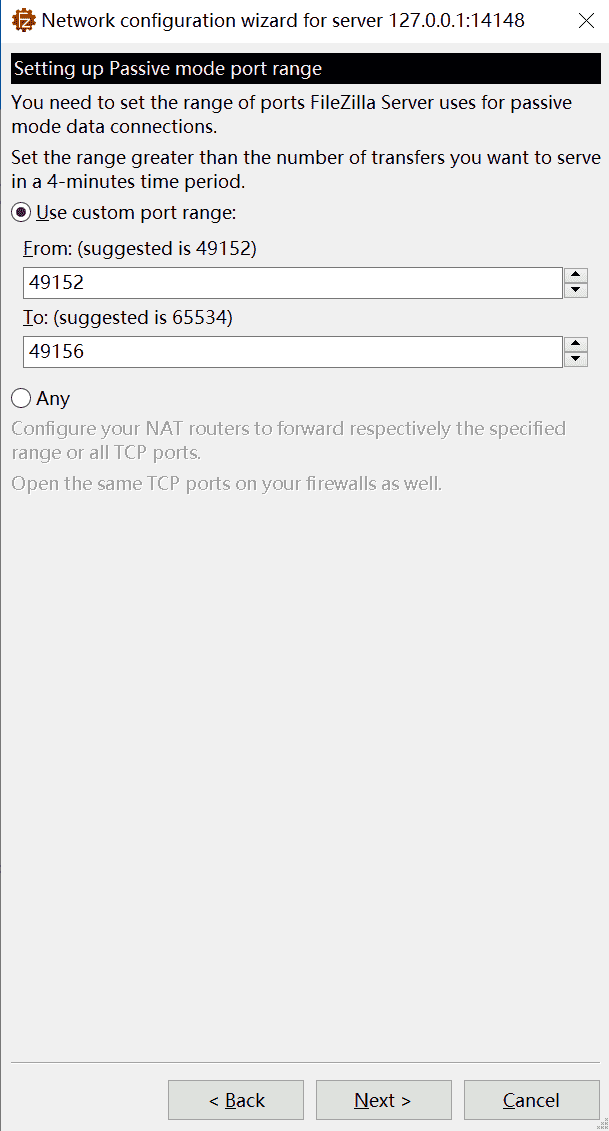The width and height of the screenshot is (609, 1131).
Task: Click the Setting up Passive mode heading
Action: point(168,69)
